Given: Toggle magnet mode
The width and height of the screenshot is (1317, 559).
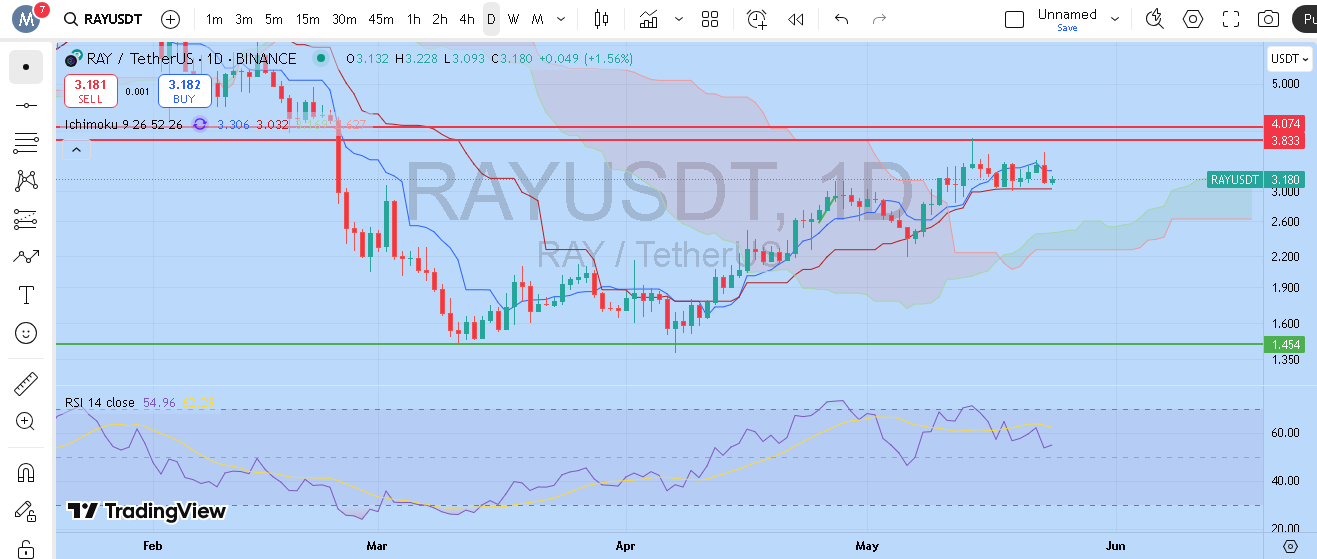Looking at the screenshot, I should [26, 472].
